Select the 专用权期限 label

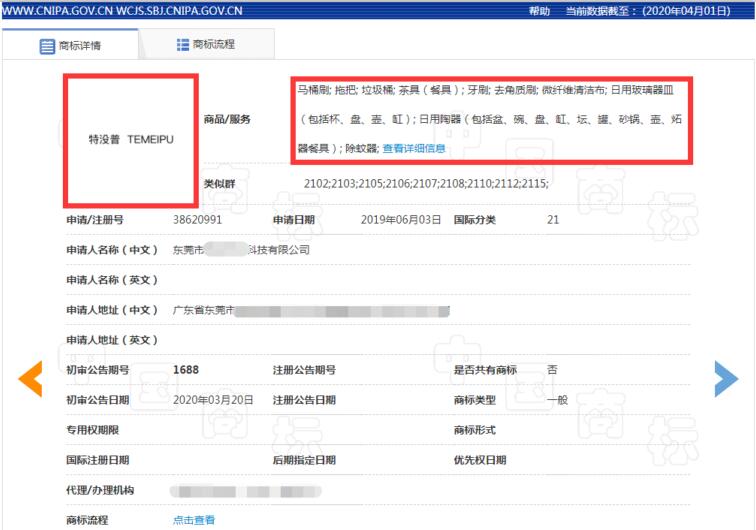[x=92, y=430]
